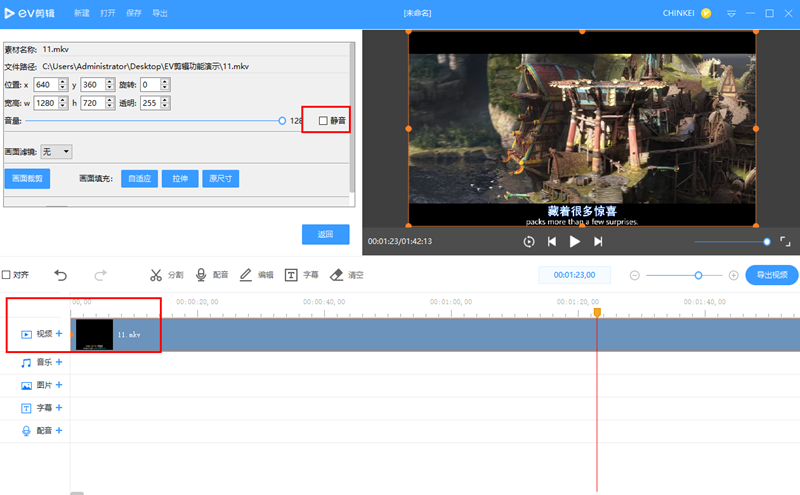The width and height of the screenshot is (800, 495).
Task: Click the 音量 volume slider handle
Action: (282, 121)
